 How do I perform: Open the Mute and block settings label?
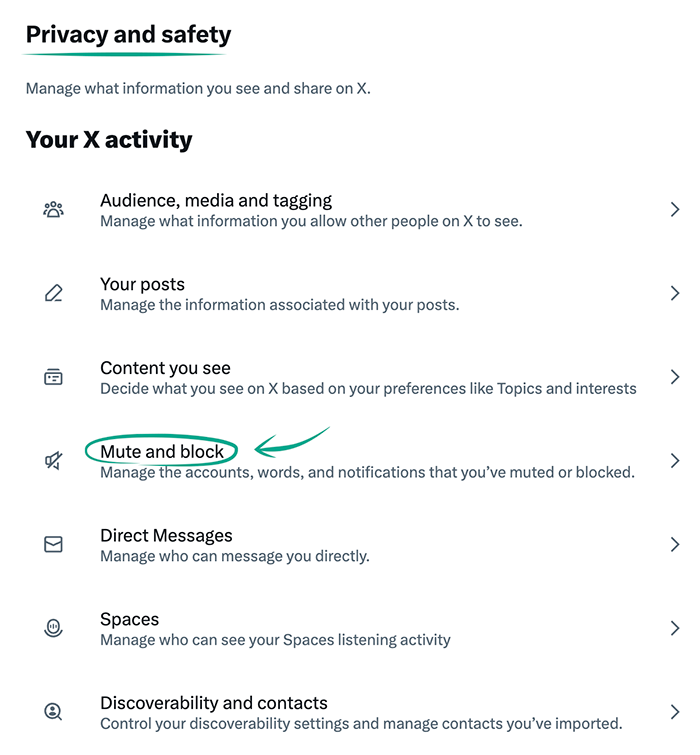click(x=162, y=452)
